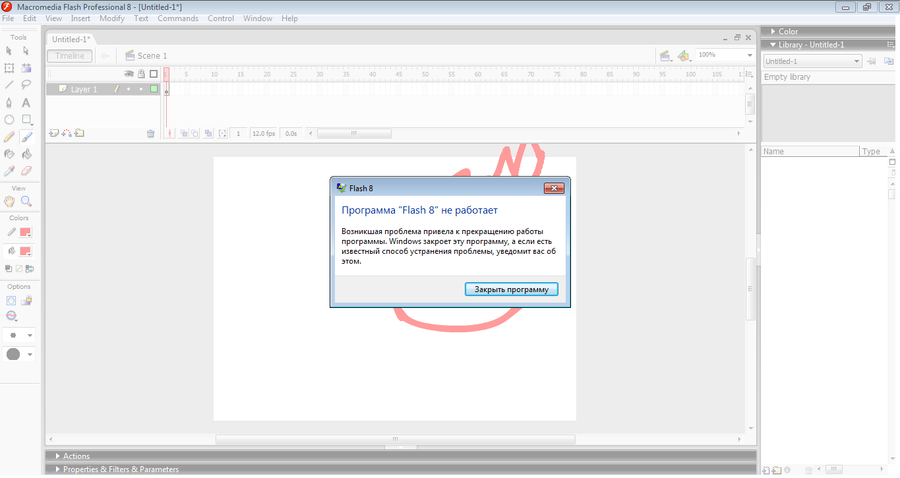Expand Properties & Filters & Parameters panel
Viewport: 900px width, 478px height.
coord(57,469)
